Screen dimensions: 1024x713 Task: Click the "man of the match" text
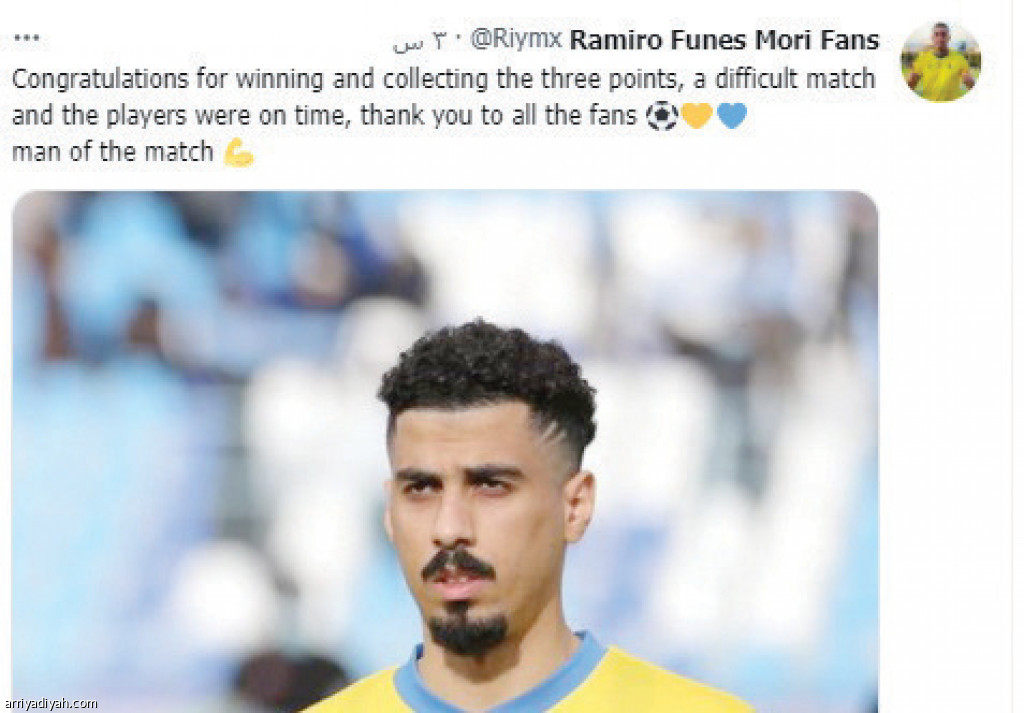[112, 152]
